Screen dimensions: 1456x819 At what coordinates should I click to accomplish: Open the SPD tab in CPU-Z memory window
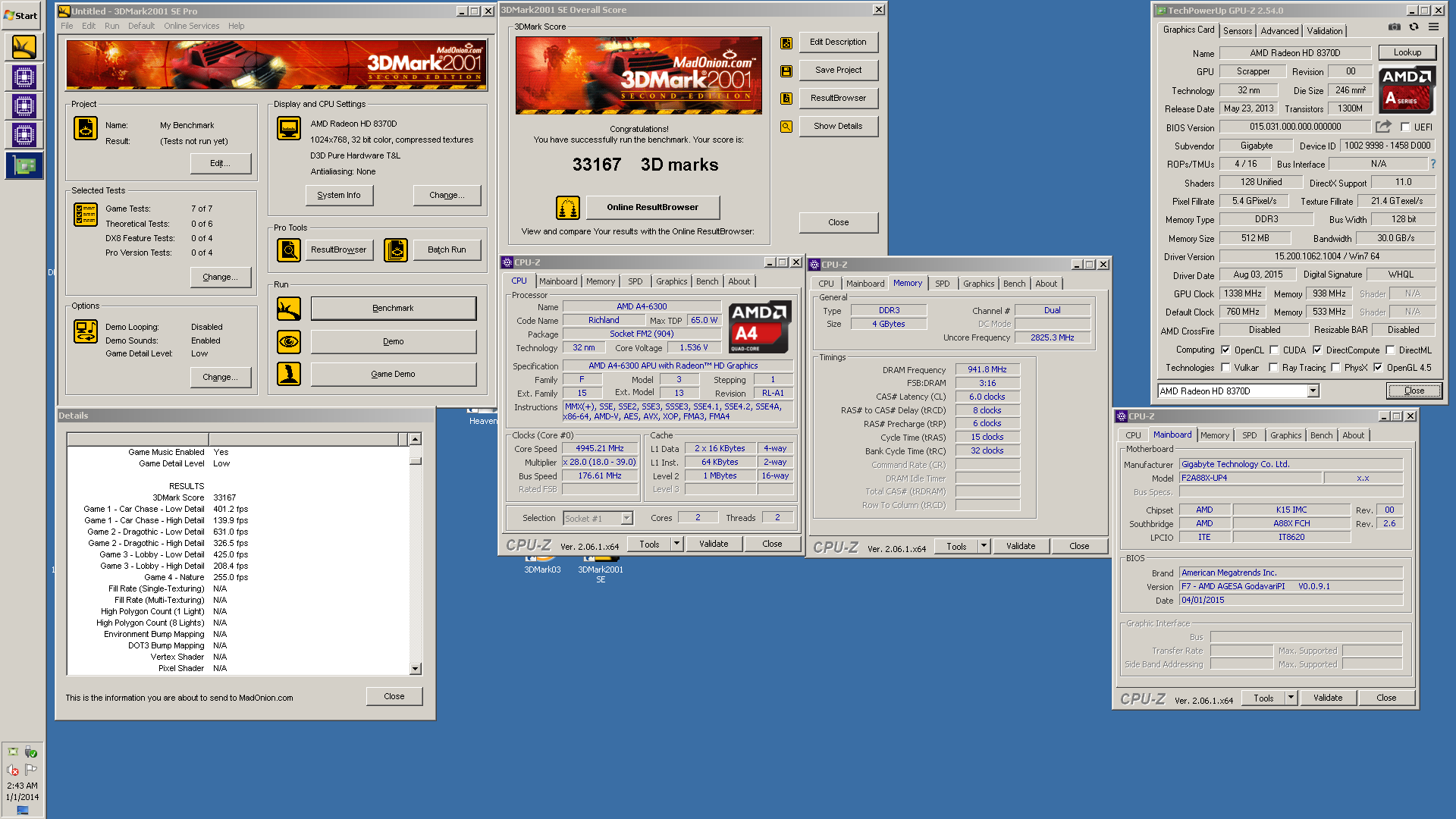coord(943,284)
